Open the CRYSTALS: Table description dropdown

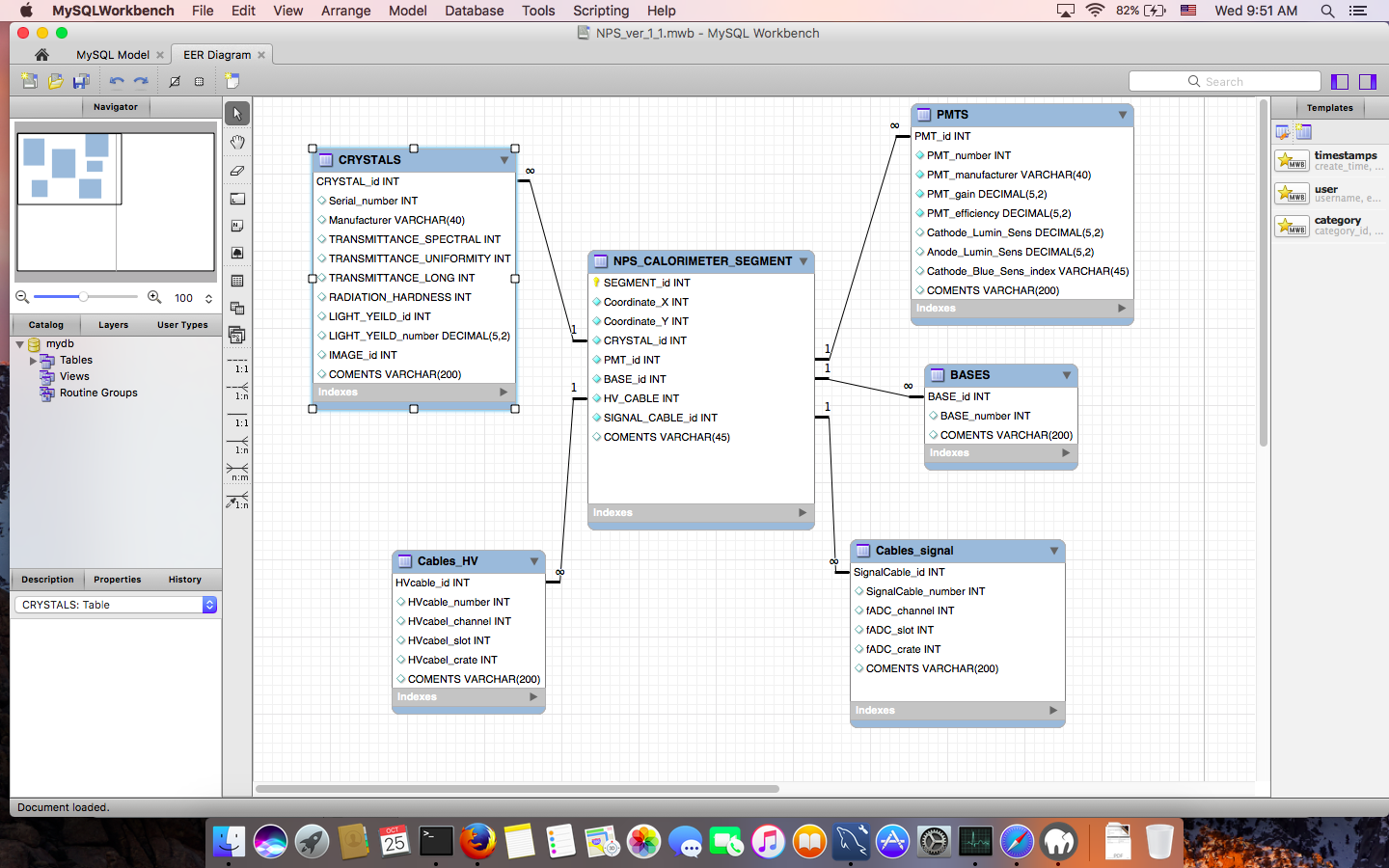(116, 605)
